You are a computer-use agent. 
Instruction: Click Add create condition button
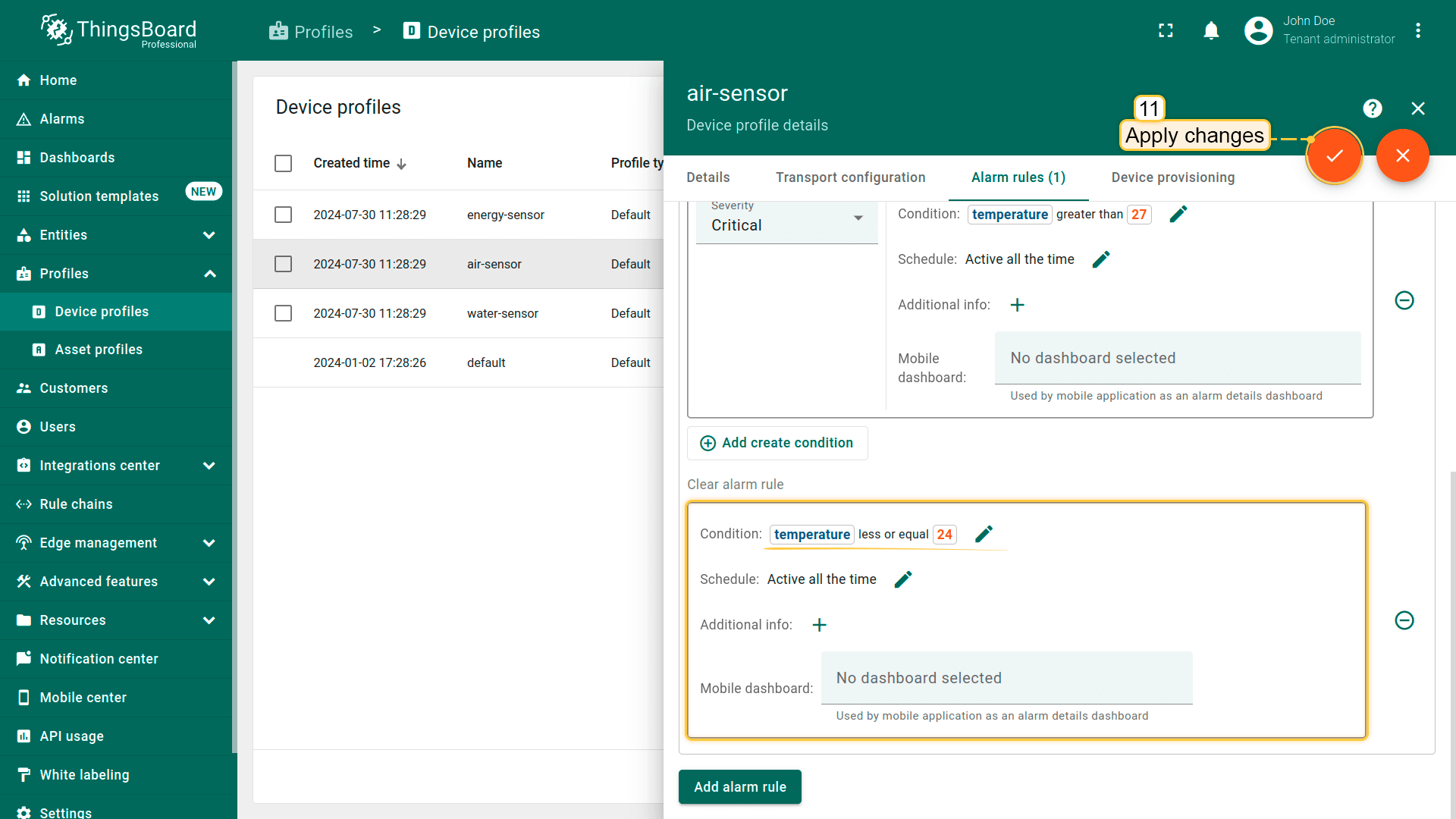click(777, 443)
